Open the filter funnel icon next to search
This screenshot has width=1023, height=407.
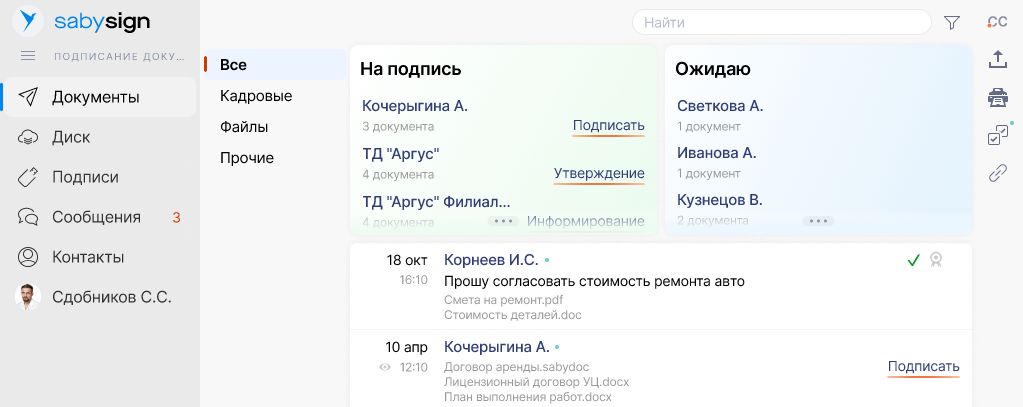click(x=951, y=22)
